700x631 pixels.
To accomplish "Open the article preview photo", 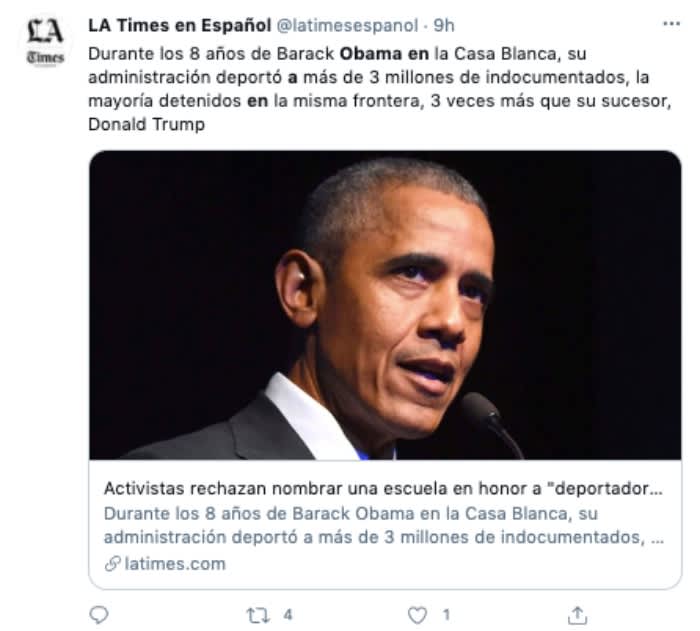I will click(385, 305).
